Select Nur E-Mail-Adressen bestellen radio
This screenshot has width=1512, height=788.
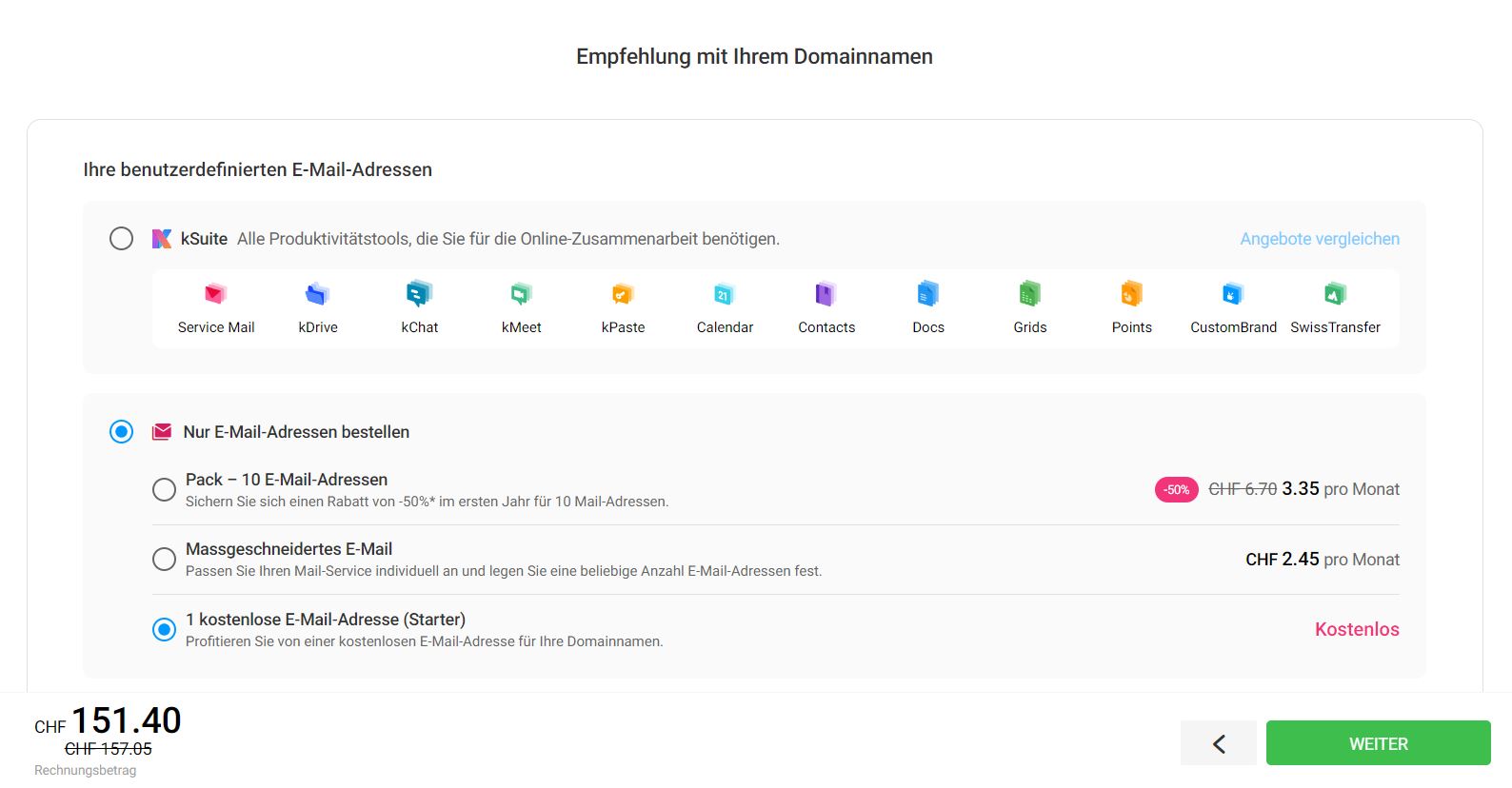(x=121, y=431)
